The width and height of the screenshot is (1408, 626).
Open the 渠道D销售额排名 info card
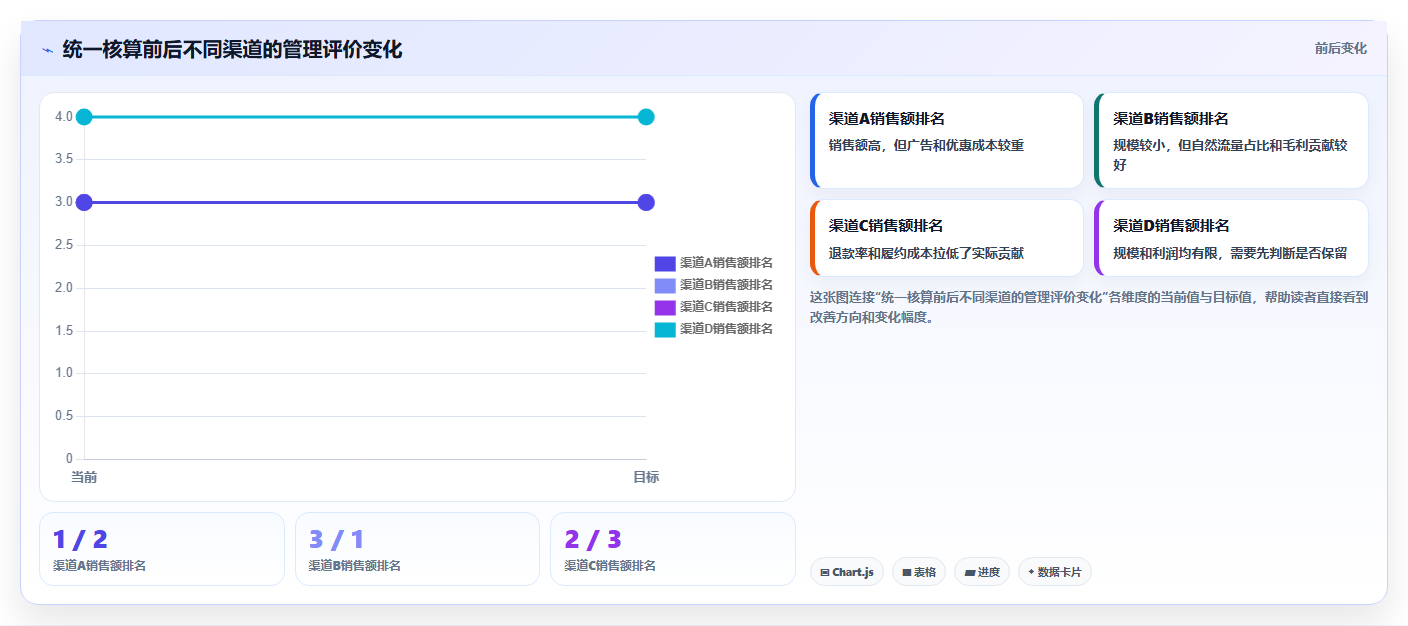[1231, 238]
